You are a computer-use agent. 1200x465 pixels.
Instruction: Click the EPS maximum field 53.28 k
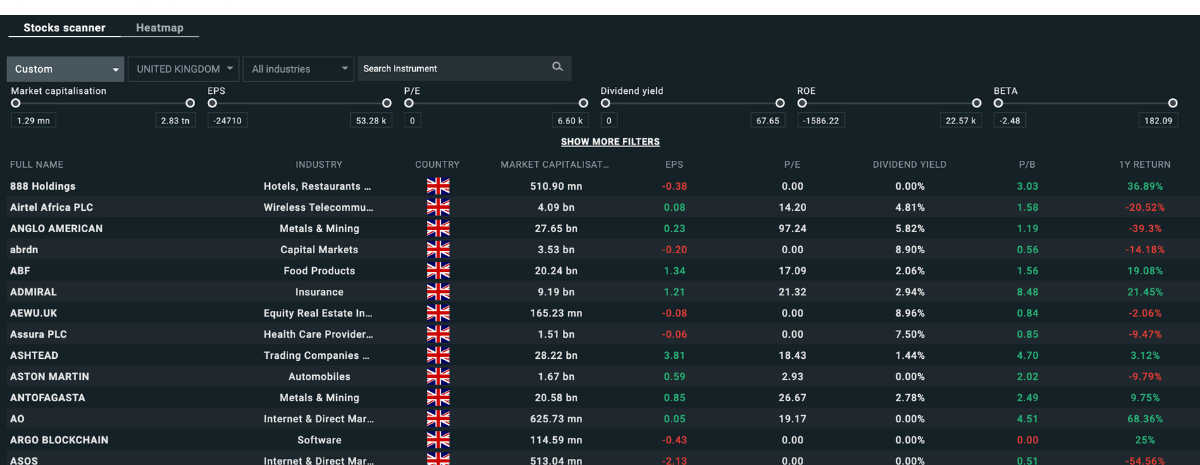click(370, 121)
